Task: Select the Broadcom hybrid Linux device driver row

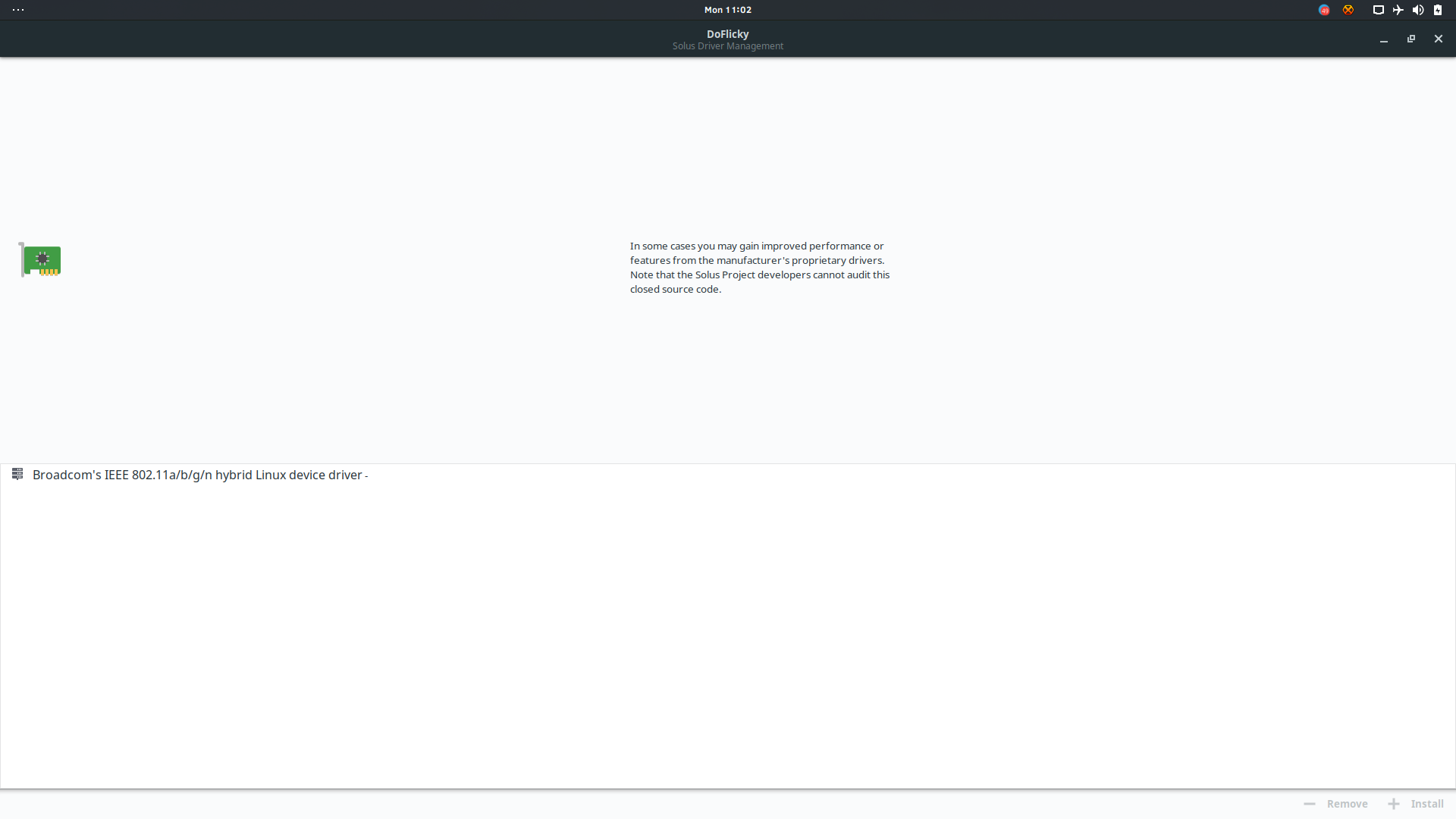Action: tap(728, 475)
